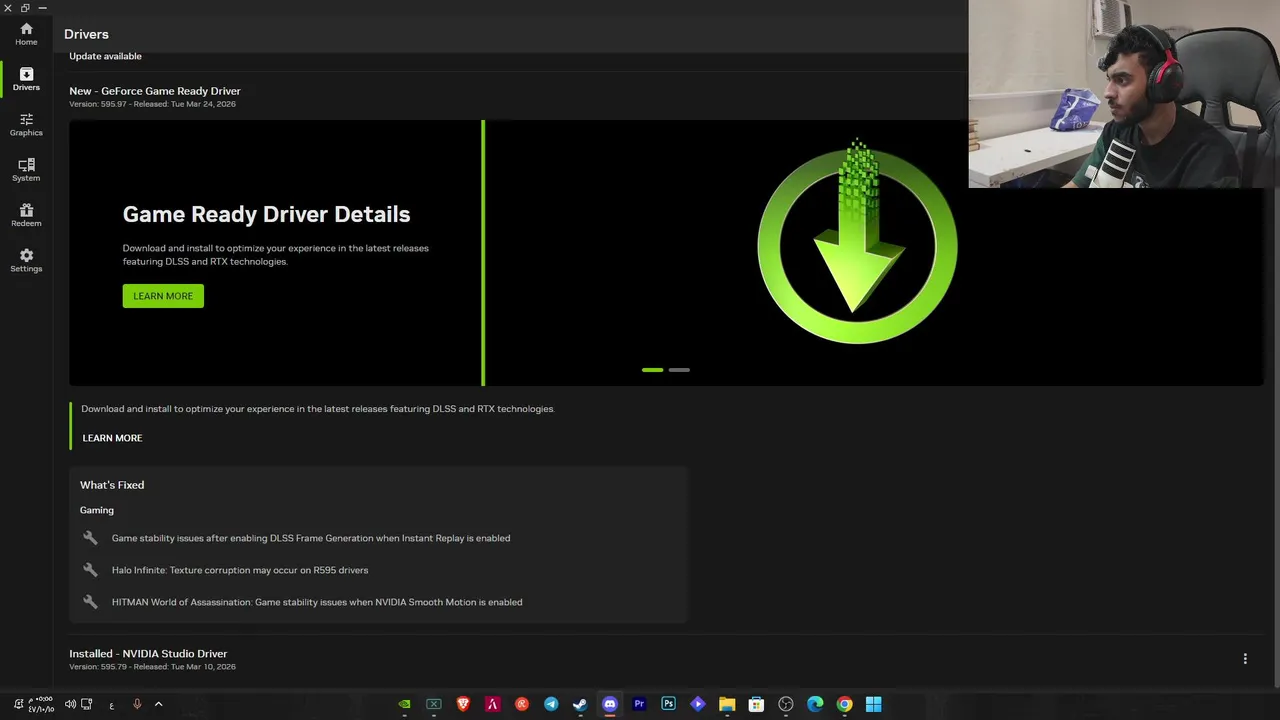
Task: Click the "What's Fixed" heading
Action: pyautogui.click(x=112, y=485)
